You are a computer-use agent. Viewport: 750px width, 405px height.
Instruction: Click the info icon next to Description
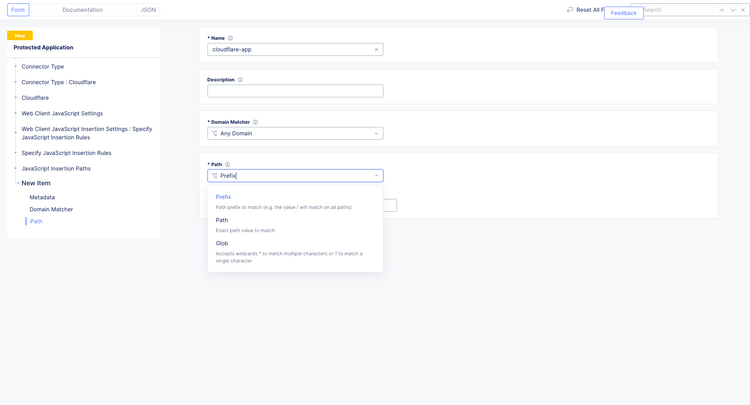[x=240, y=80]
